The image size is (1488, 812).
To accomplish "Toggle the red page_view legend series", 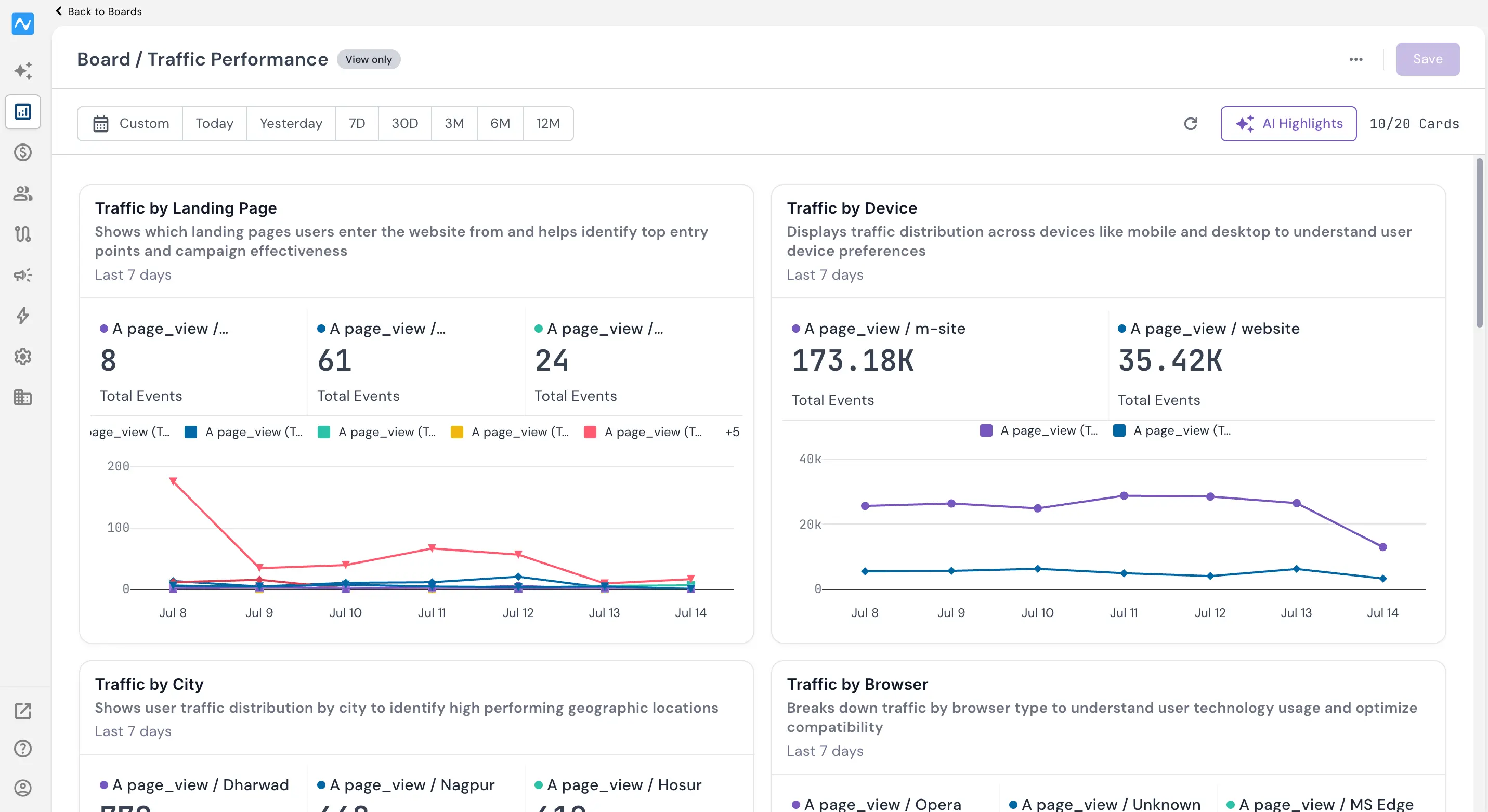I will pos(643,432).
